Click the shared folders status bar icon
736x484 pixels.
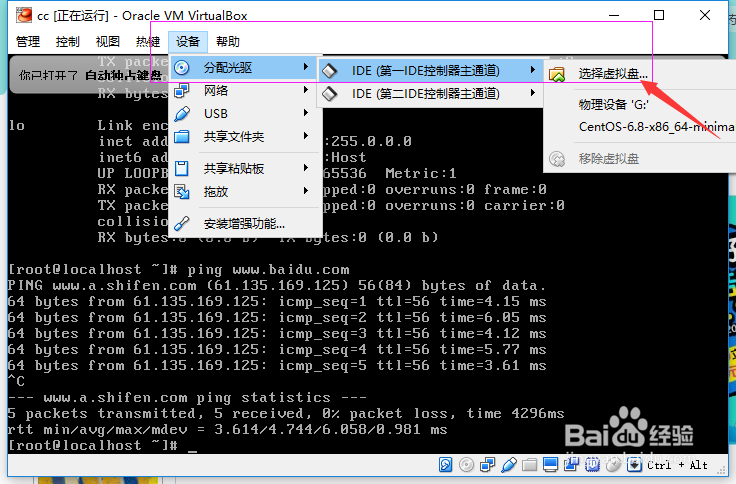(x=529, y=465)
